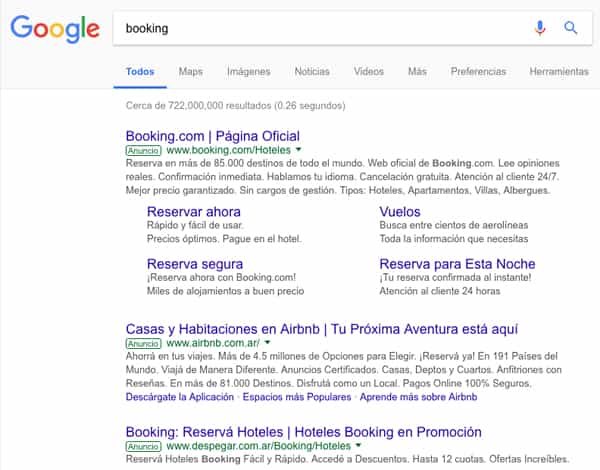Open 'Reserva para Esta Noche' sitelink
600x470 pixels.
(457, 264)
